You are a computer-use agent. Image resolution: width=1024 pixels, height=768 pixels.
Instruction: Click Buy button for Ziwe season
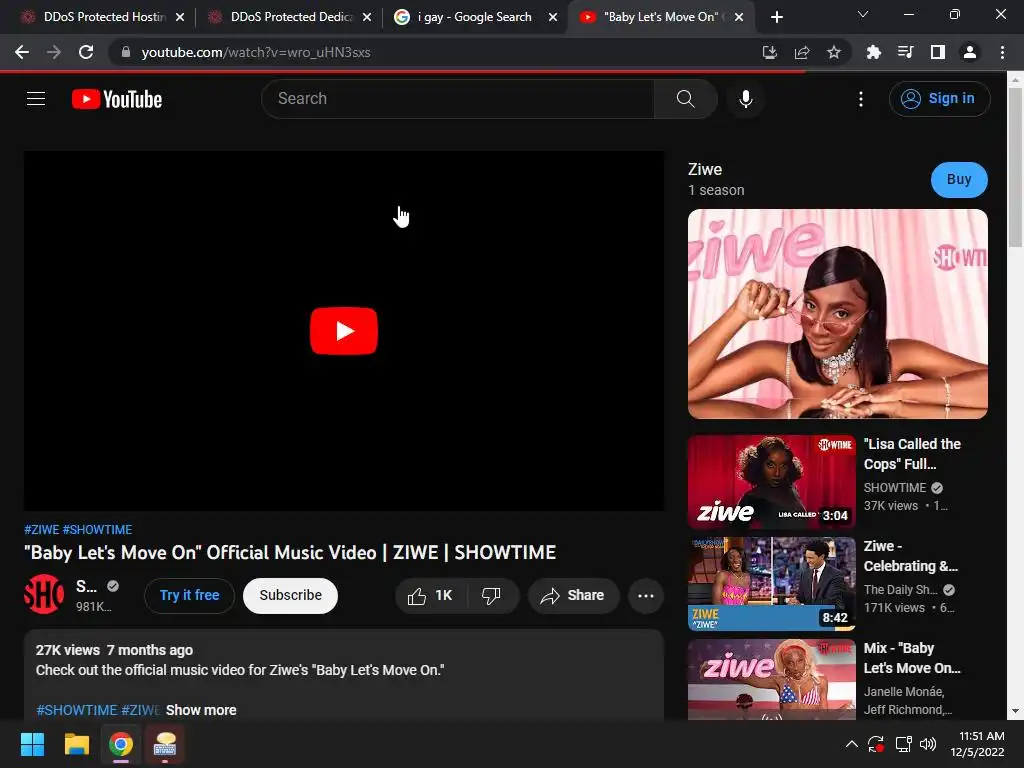[x=959, y=180]
